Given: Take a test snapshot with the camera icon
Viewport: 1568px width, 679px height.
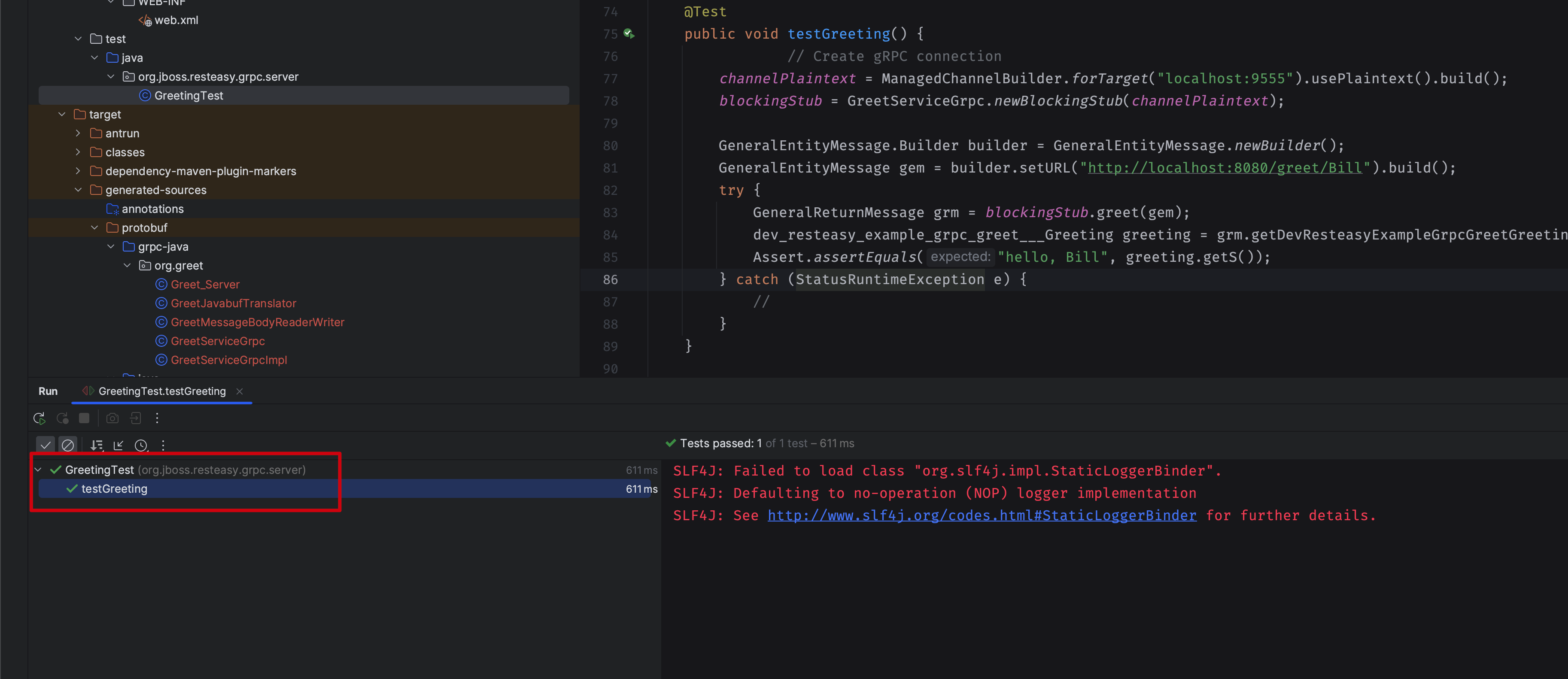Looking at the screenshot, I should pos(112,418).
